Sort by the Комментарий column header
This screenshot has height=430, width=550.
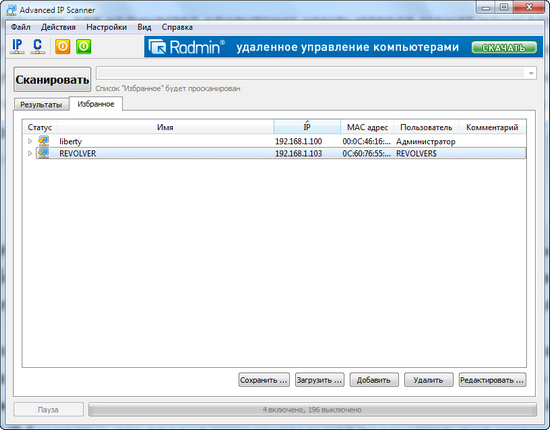492,127
